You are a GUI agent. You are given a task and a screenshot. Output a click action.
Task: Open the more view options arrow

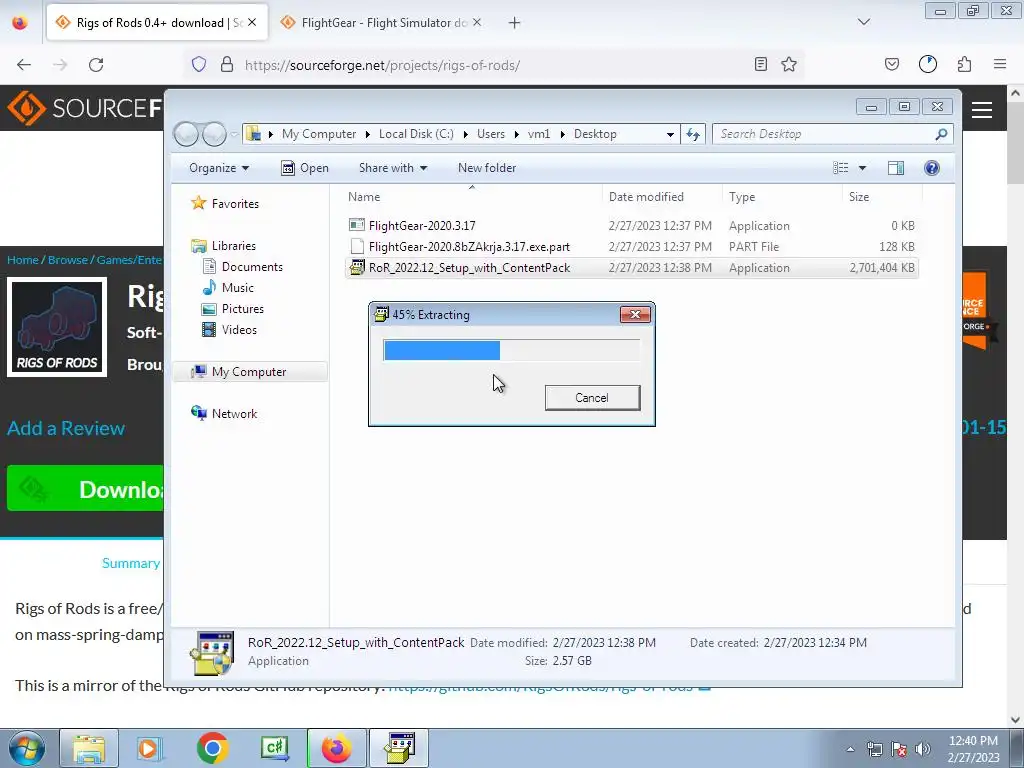862,168
